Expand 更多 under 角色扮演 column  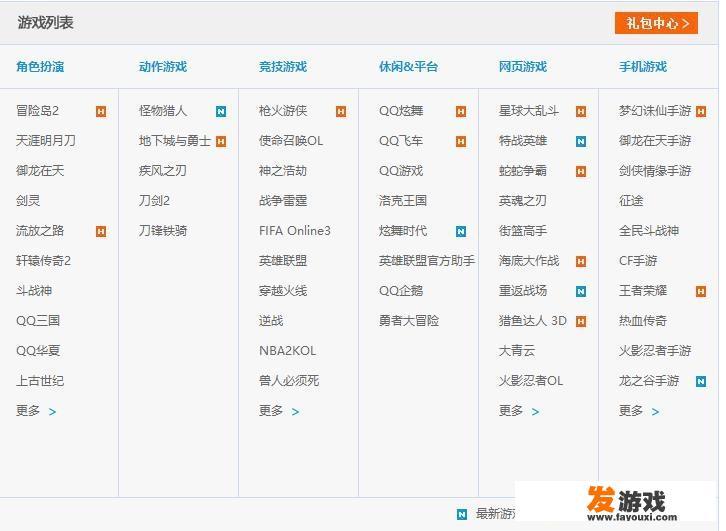pyautogui.click(x=36, y=411)
